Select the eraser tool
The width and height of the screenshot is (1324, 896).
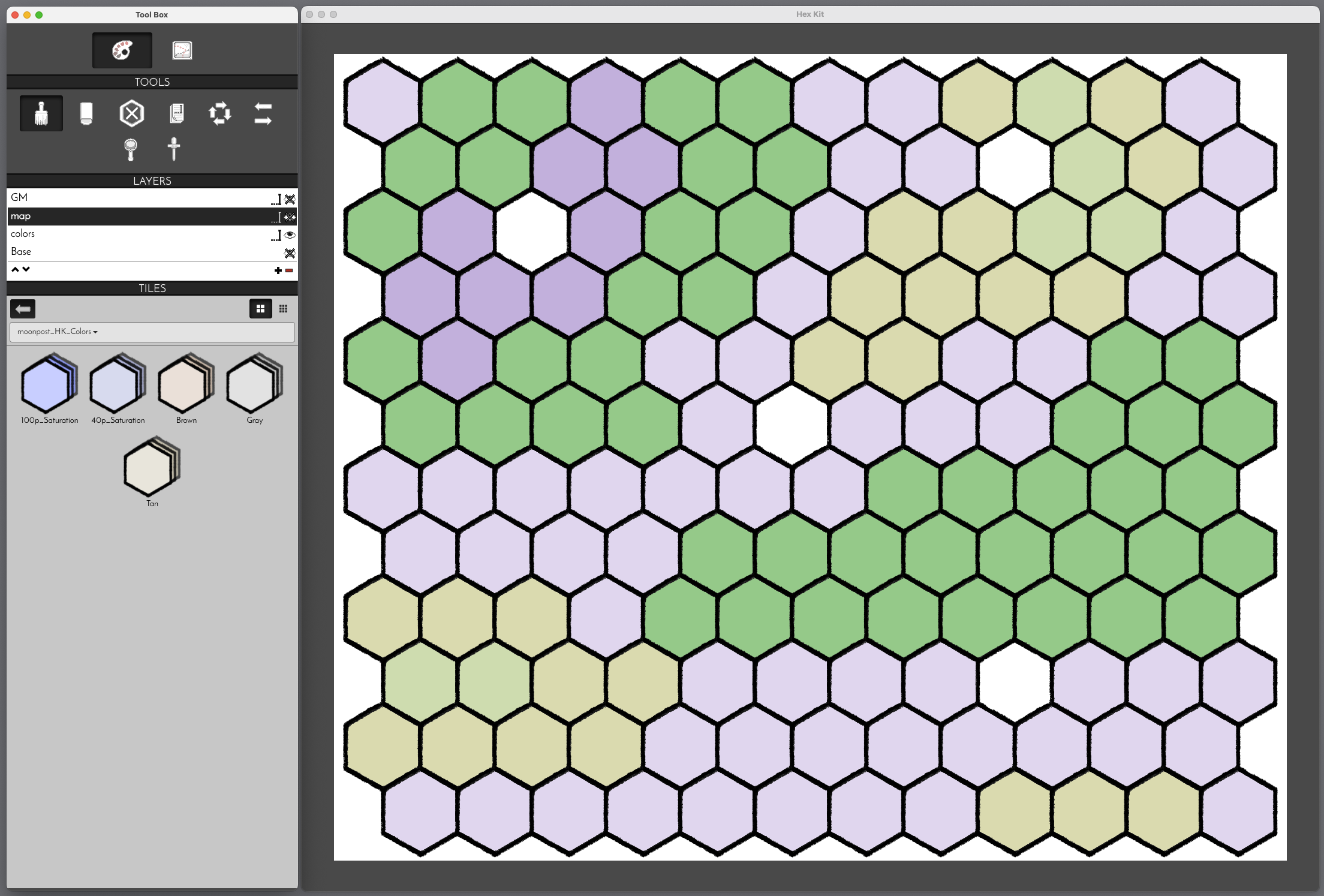[86, 113]
